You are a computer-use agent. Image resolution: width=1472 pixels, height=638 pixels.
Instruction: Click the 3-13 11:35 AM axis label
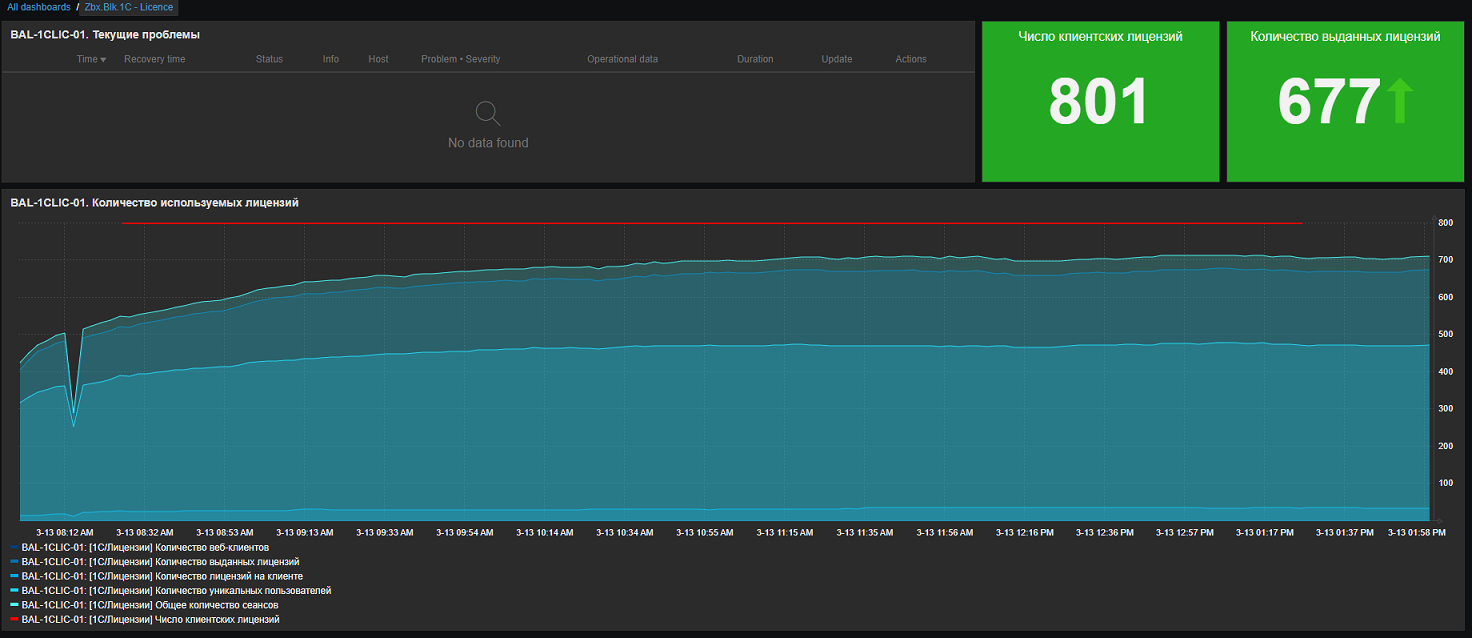click(x=864, y=533)
